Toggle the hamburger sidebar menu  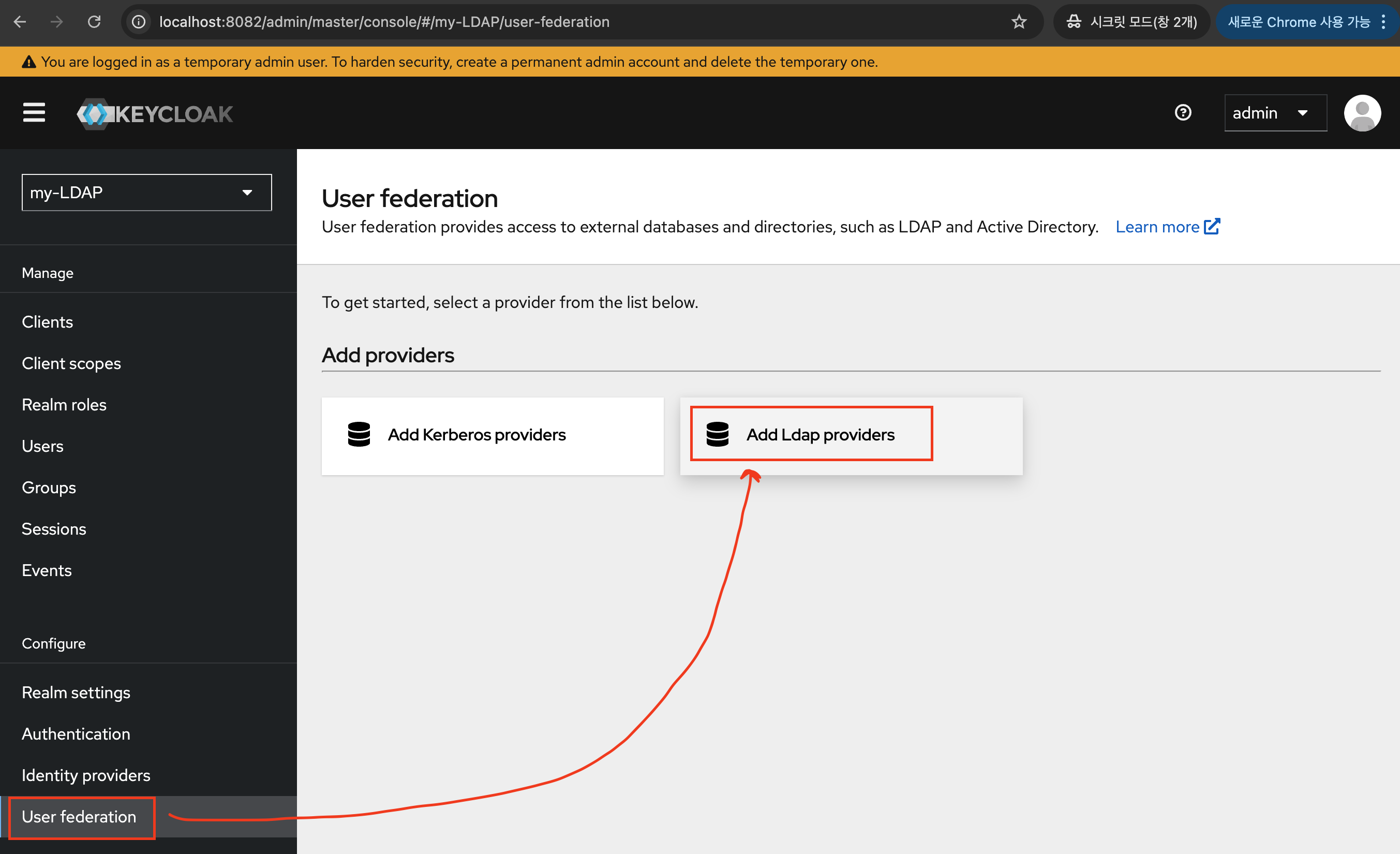[34, 113]
